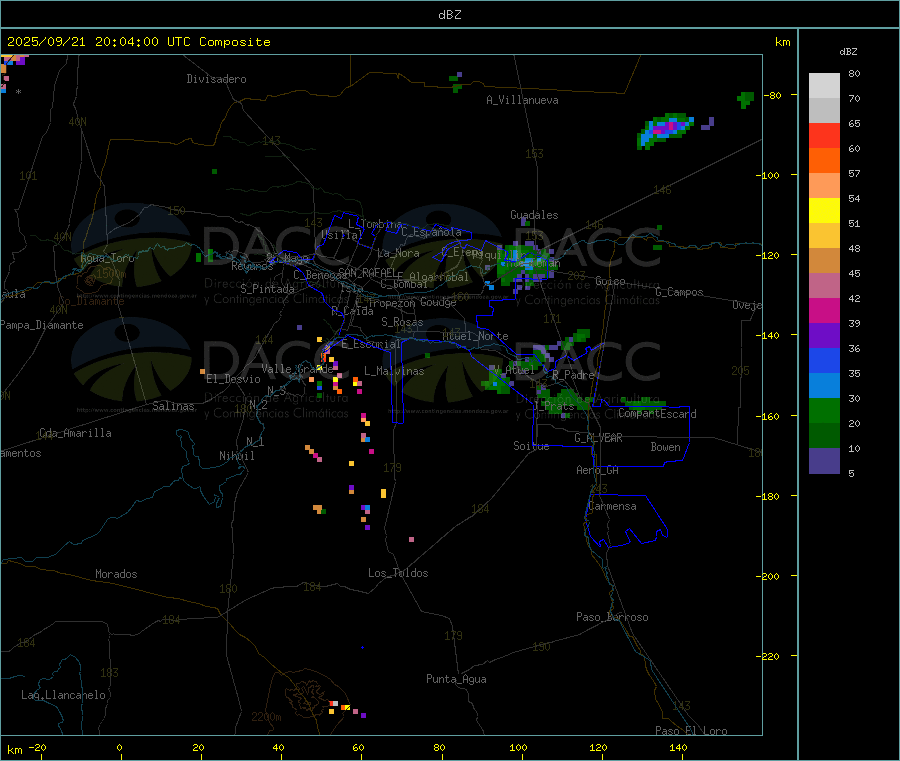This screenshot has width=900, height=761.
Task: Click the 'Nihuil' map label
Action: click(x=236, y=456)
